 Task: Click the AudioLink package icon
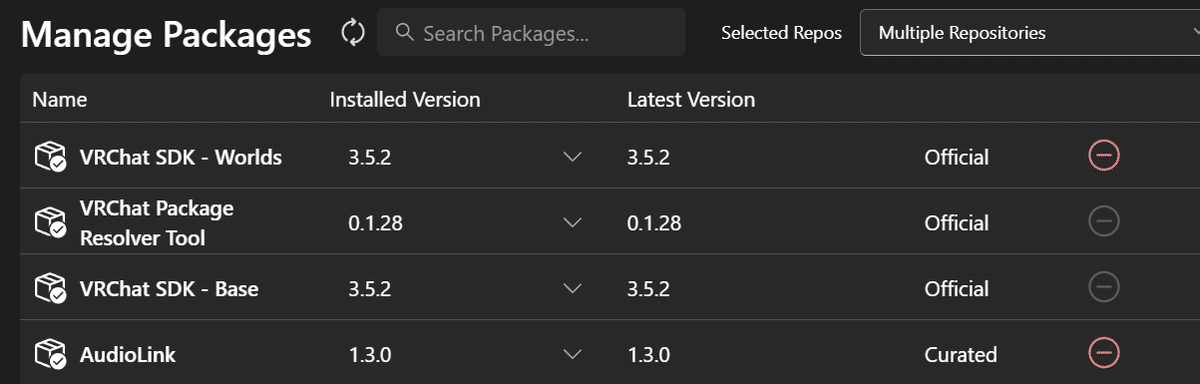[x=50, y=354]
